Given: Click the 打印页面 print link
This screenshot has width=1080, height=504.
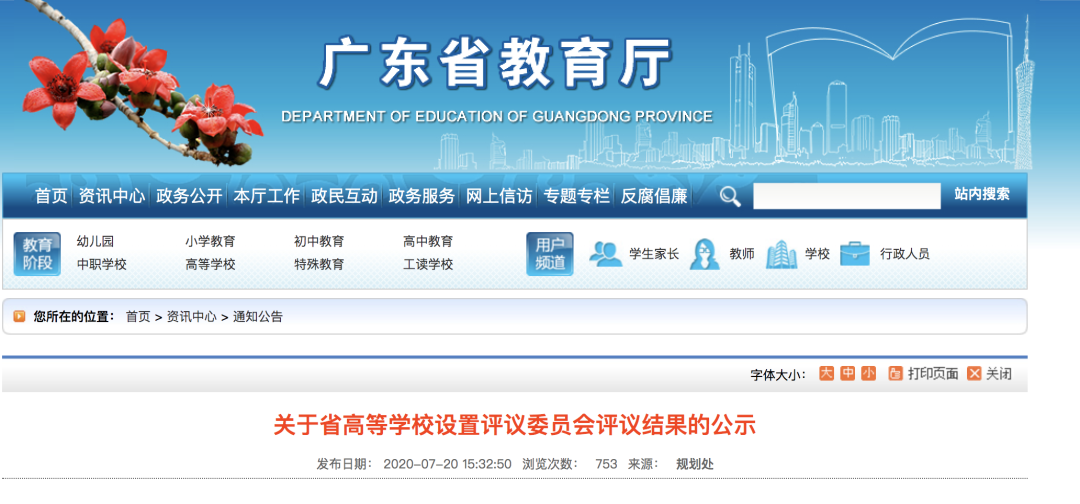Looking at the screenshot, I should [x=933, y=374].
